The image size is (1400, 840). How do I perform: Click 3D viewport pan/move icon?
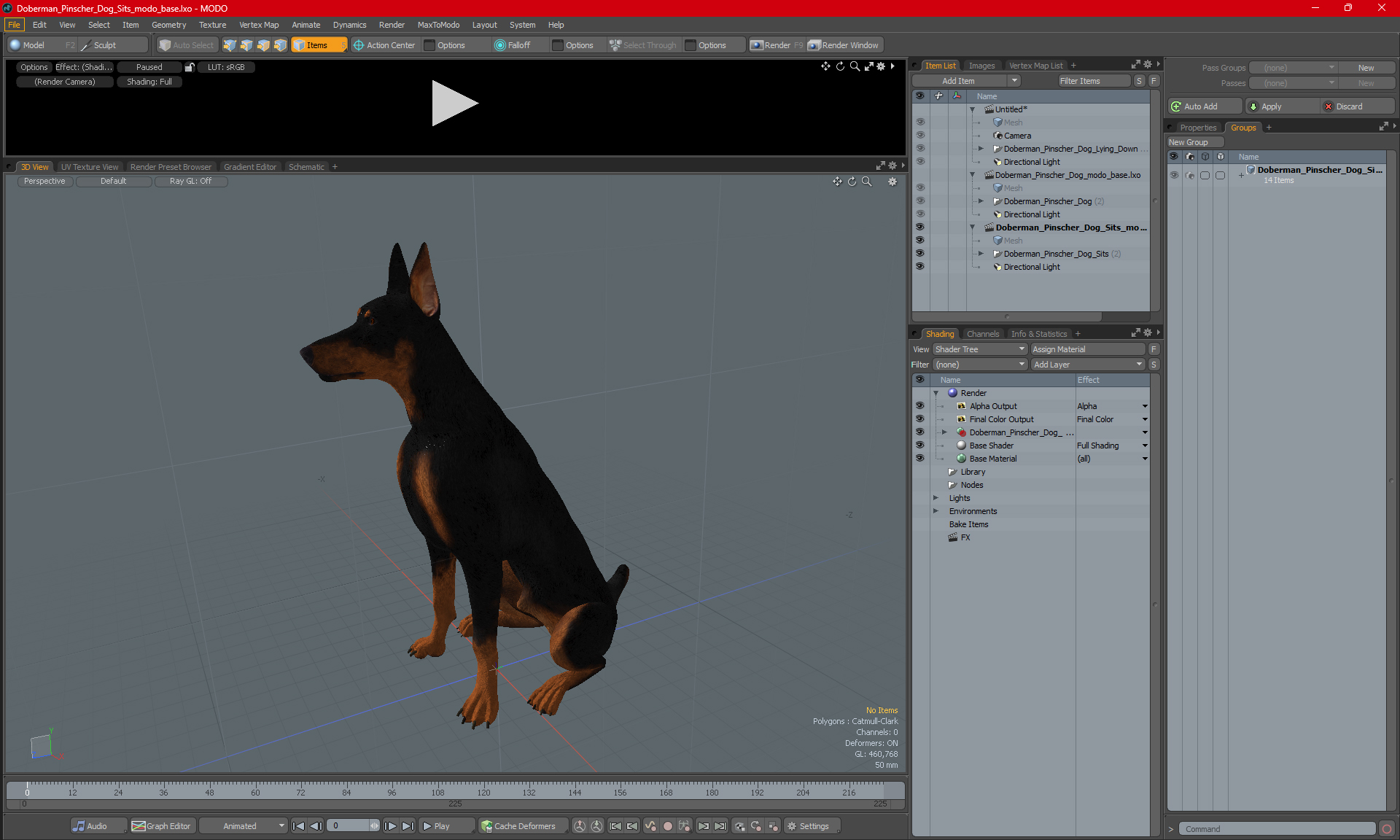point(837,182)
